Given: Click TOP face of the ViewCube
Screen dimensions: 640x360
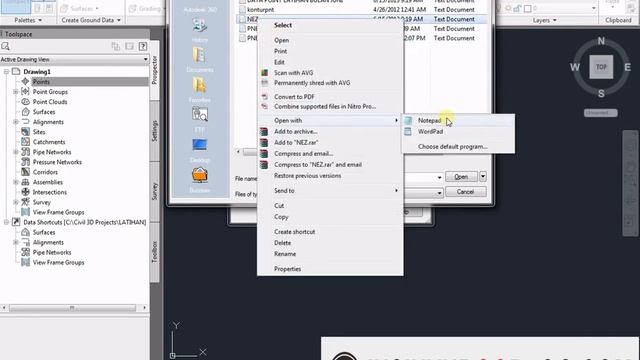Looking at the screenshot, I should coord(601,67).
